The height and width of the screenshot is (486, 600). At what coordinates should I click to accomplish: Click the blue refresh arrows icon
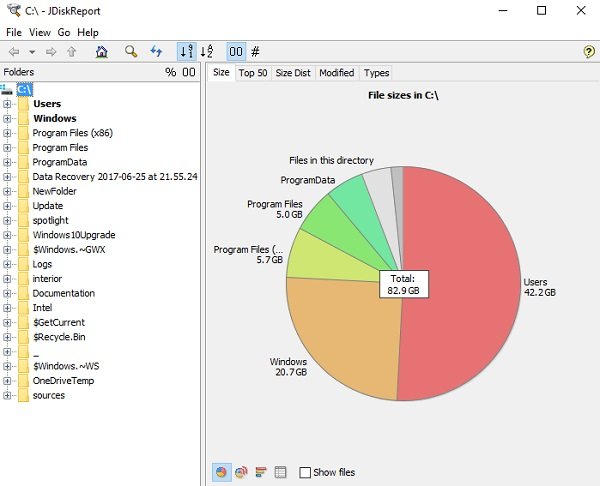[x=156, y=51]
